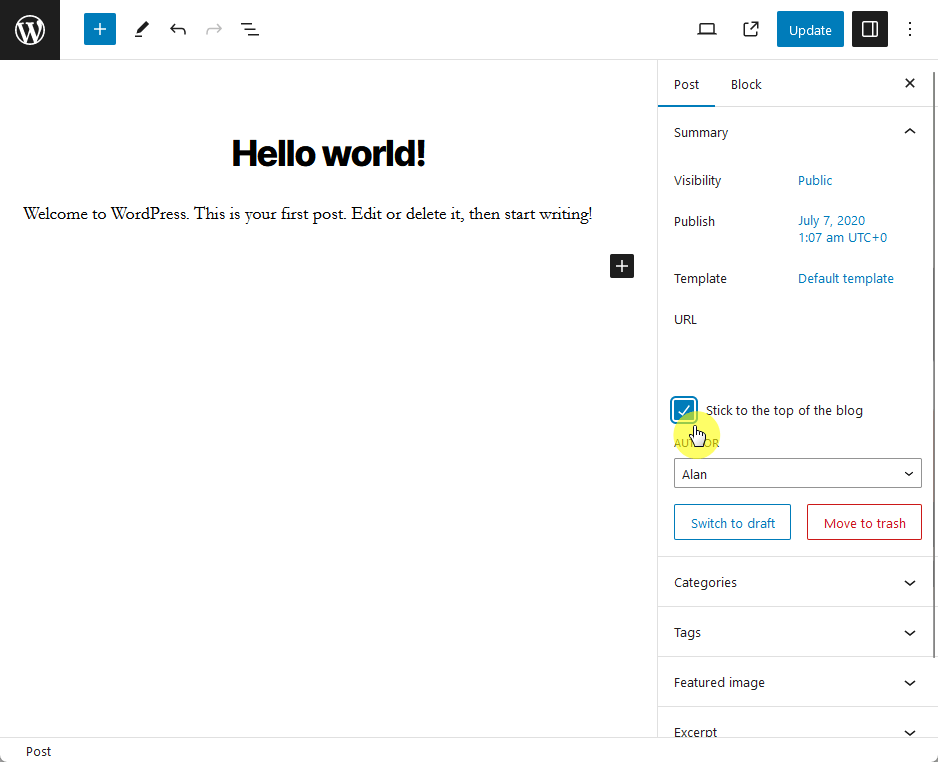Open the author dropdown showing Alan
938x762 pixels.
point(797,473)
